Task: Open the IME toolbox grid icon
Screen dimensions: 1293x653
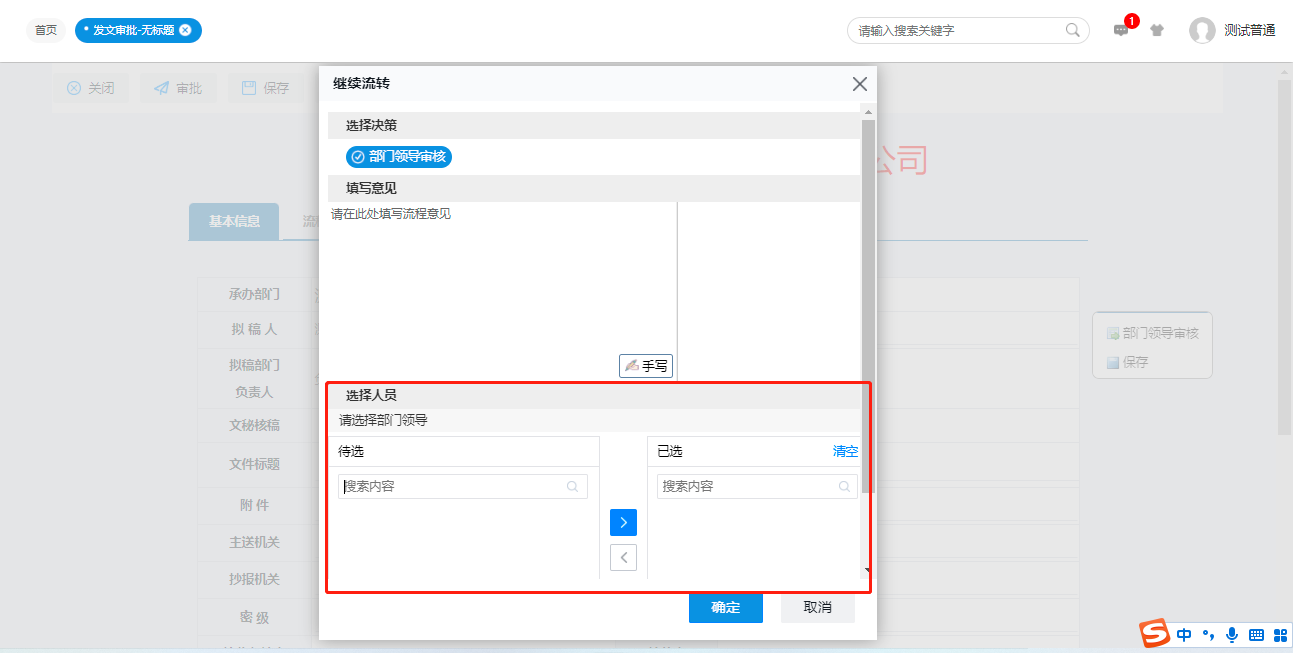Action: pyautogui.click(x=1279, y=634)
